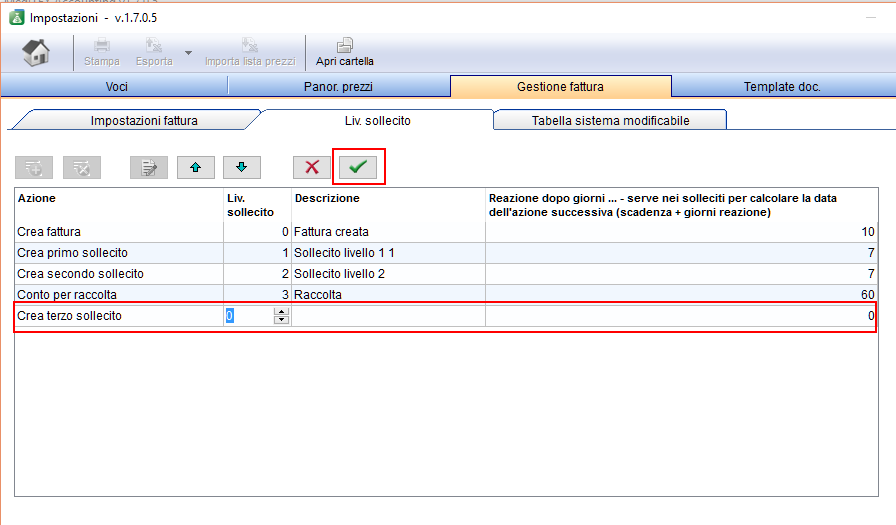The width and height of the screenshot is (896, 525).
Task: Switch to the Panor. prezzi tab
Action: pyautogui.click(x=338, y=87)
